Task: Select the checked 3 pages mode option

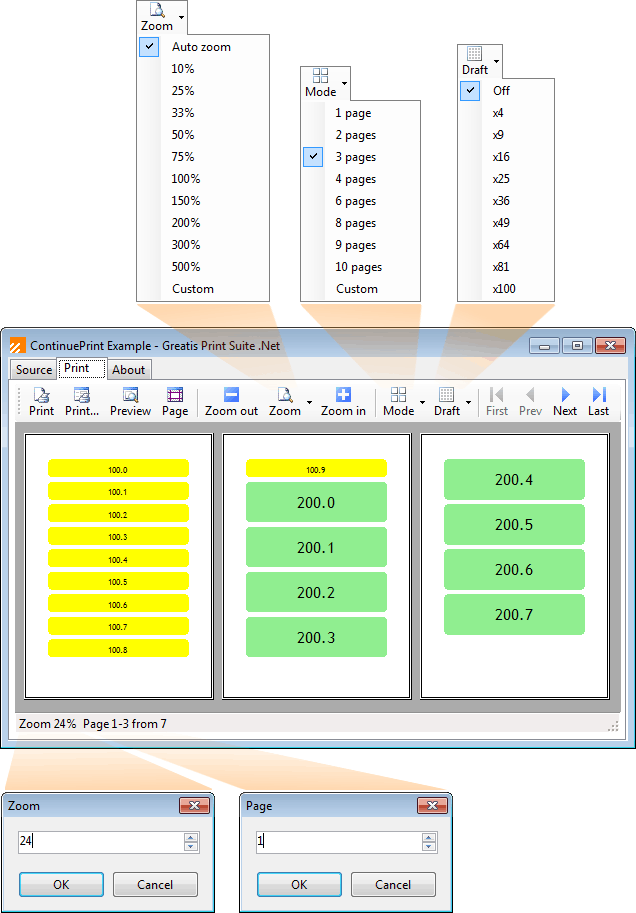Action: pos(355,157)
